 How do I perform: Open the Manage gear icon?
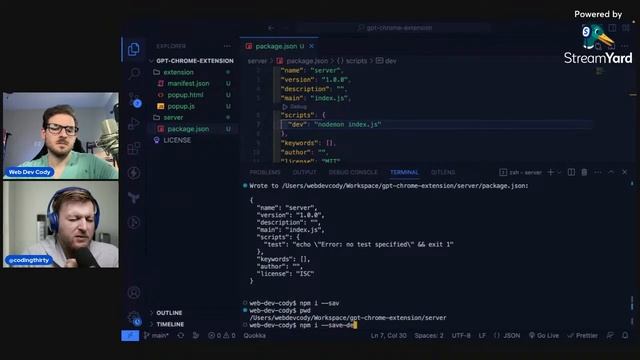click(x=134, y=318)
